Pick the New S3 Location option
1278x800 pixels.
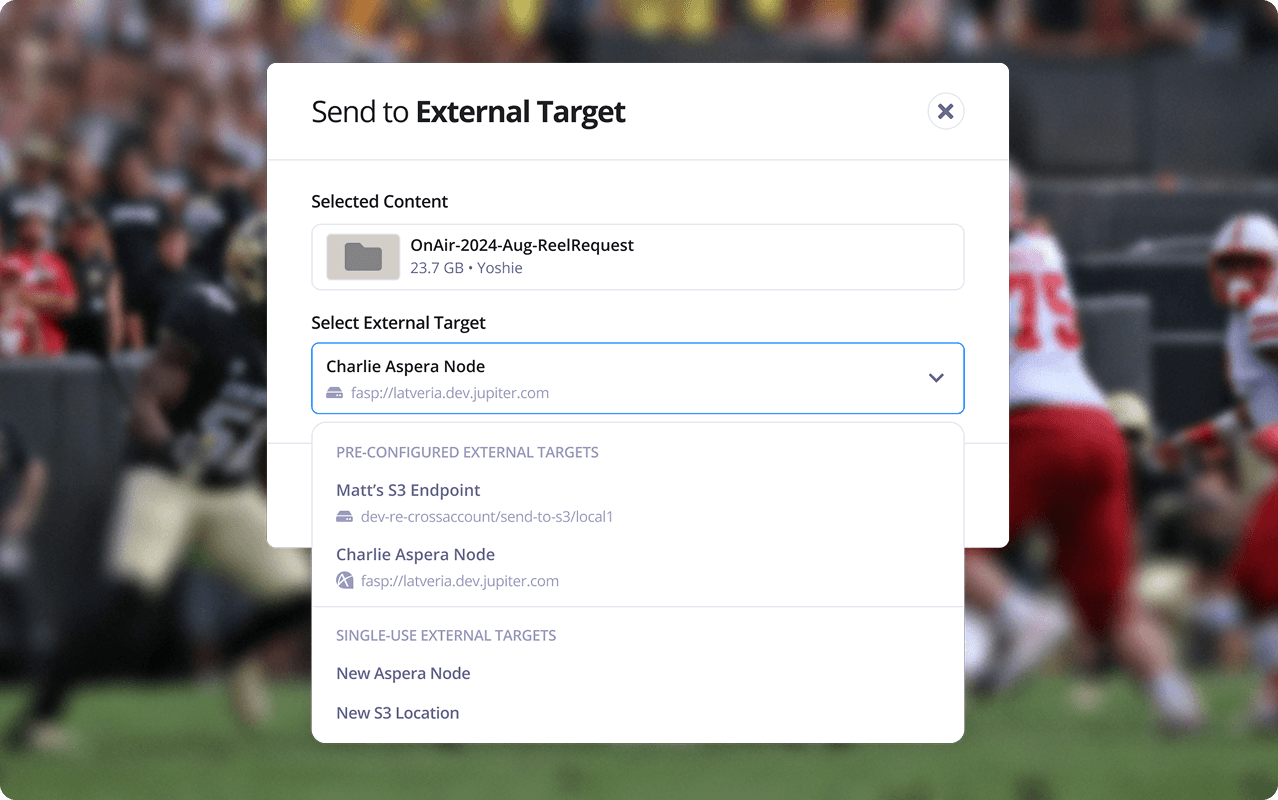[x=397, y=713]
